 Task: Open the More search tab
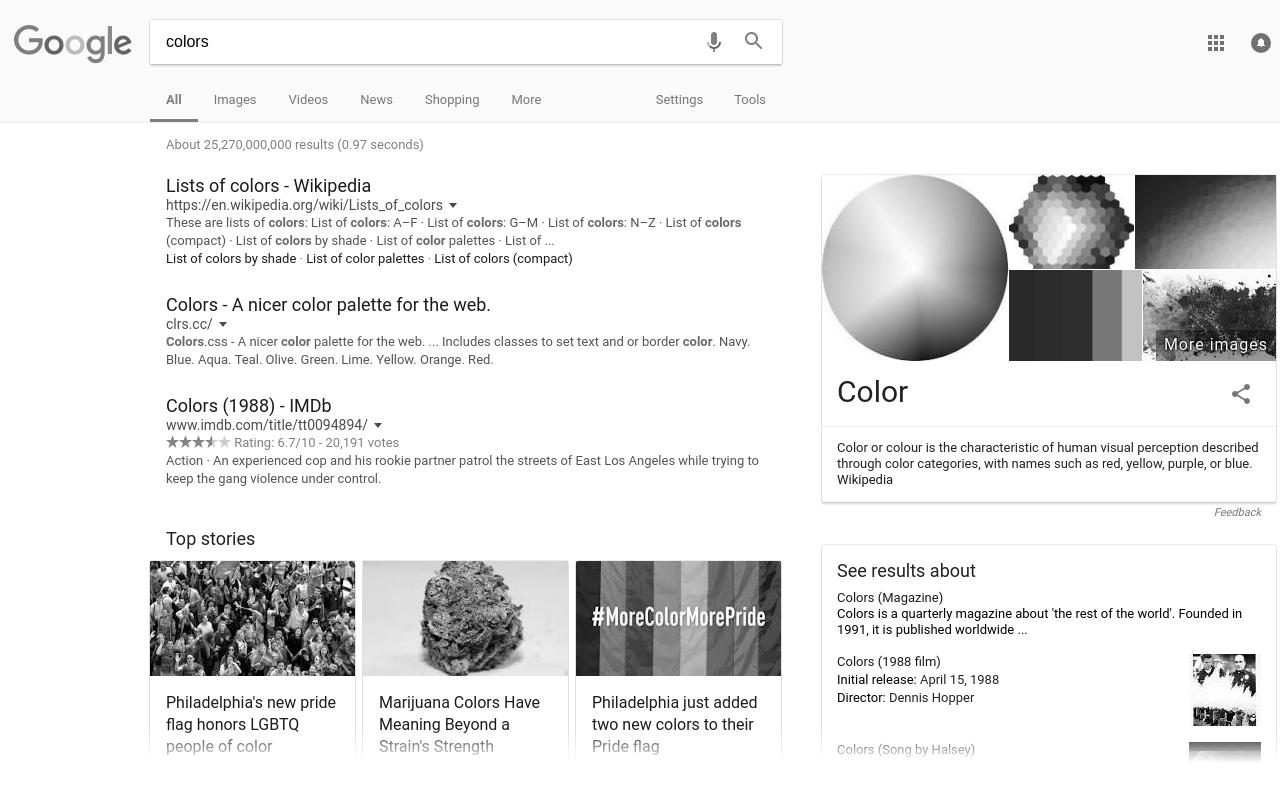pos(526,99)
